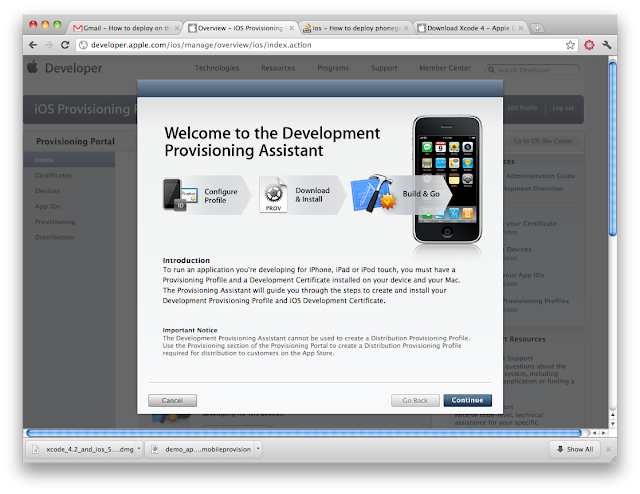Click the Devices link in right column

click(519, 249)
